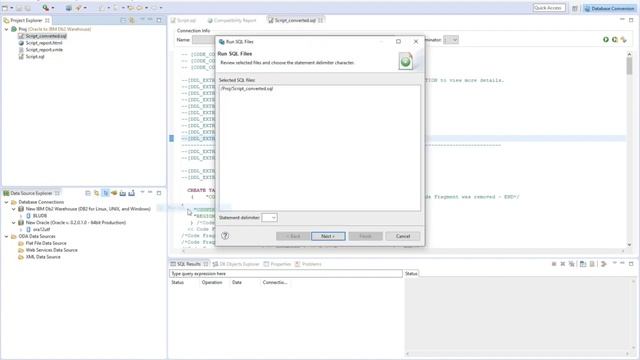
Task: Click Collapse All icon in Project Explorer
Action: point(123,20)
